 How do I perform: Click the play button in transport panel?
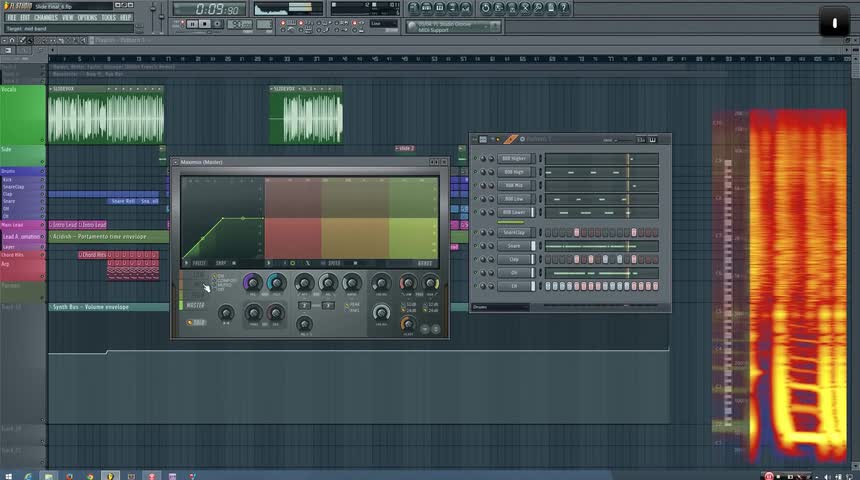tap(194, 23)
